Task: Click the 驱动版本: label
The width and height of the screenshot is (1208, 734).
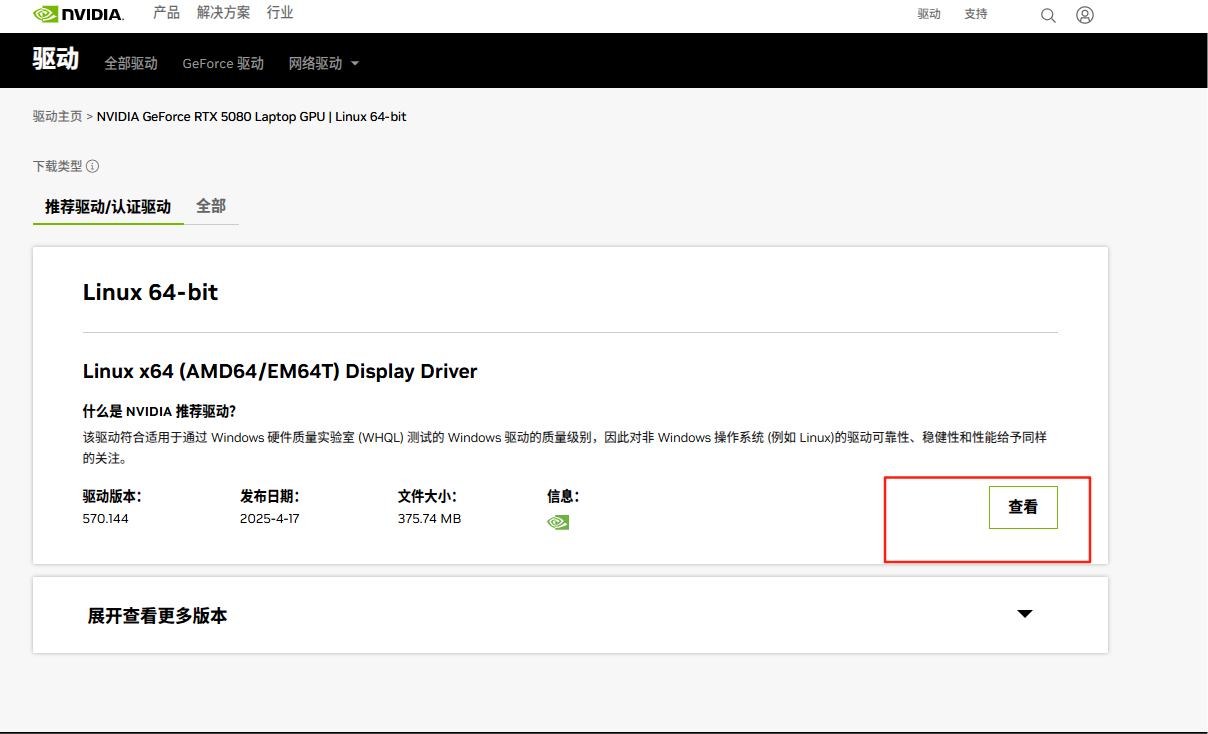Action: pyautogui.click(x=112, y=496)
